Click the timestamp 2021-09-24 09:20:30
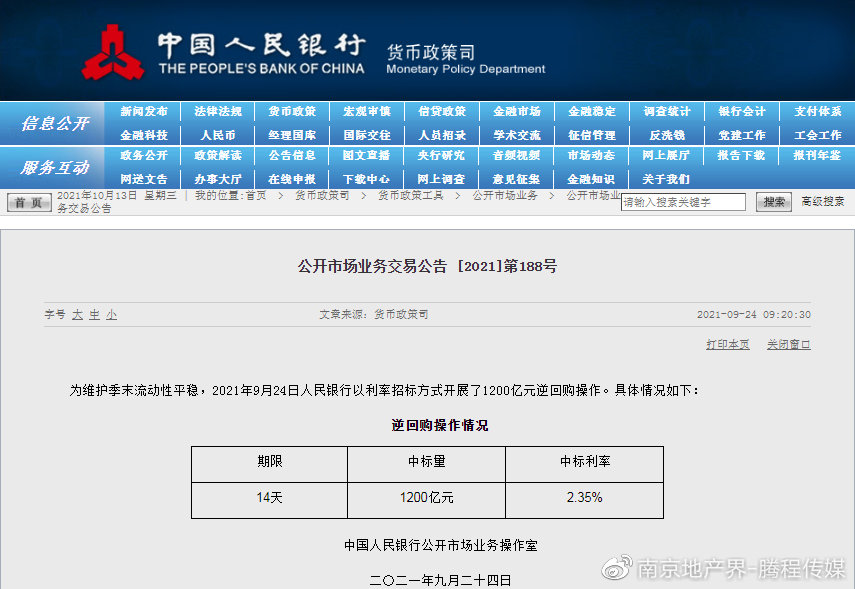The height and width of the screenshot is (589, 855). pos(754,315)
